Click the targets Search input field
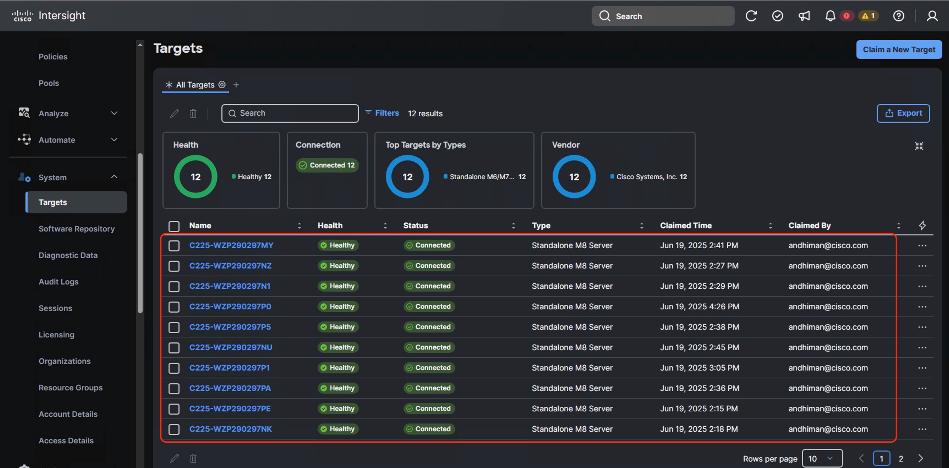 click(290, 113)
